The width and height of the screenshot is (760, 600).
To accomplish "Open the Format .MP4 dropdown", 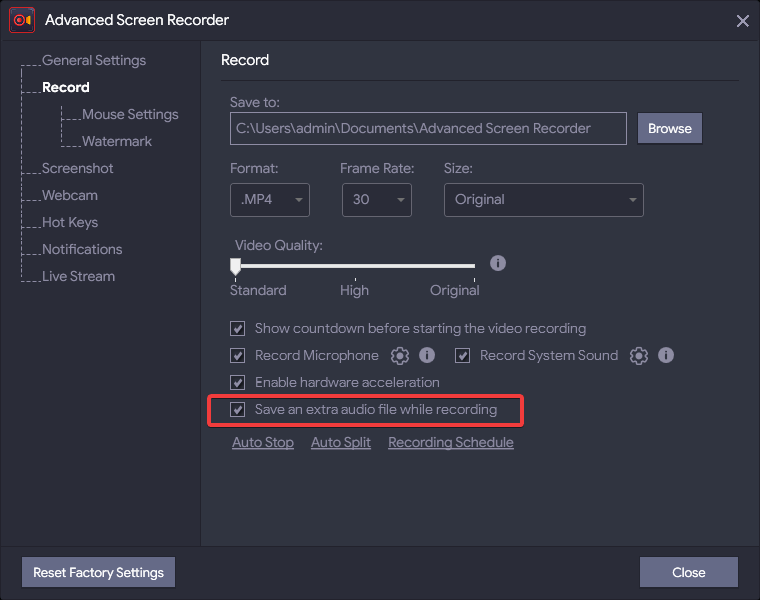I will pos(270,200).
